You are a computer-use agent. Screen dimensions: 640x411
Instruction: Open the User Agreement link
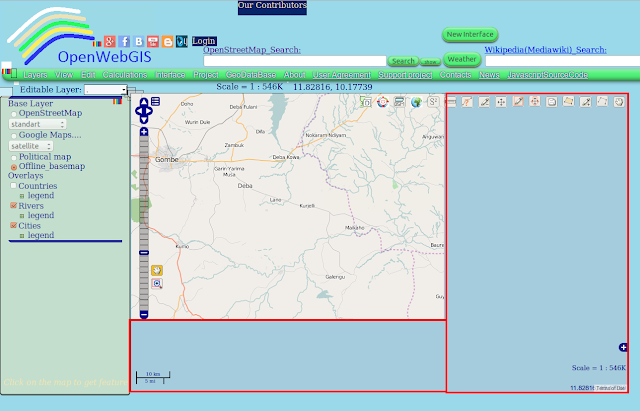pos(342,75)
